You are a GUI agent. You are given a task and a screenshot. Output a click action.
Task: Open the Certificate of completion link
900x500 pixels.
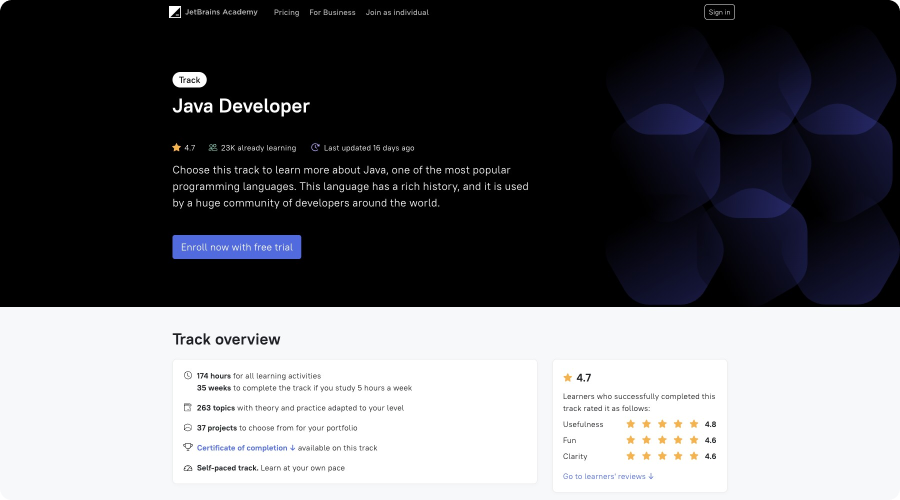[x=246, y=448]
